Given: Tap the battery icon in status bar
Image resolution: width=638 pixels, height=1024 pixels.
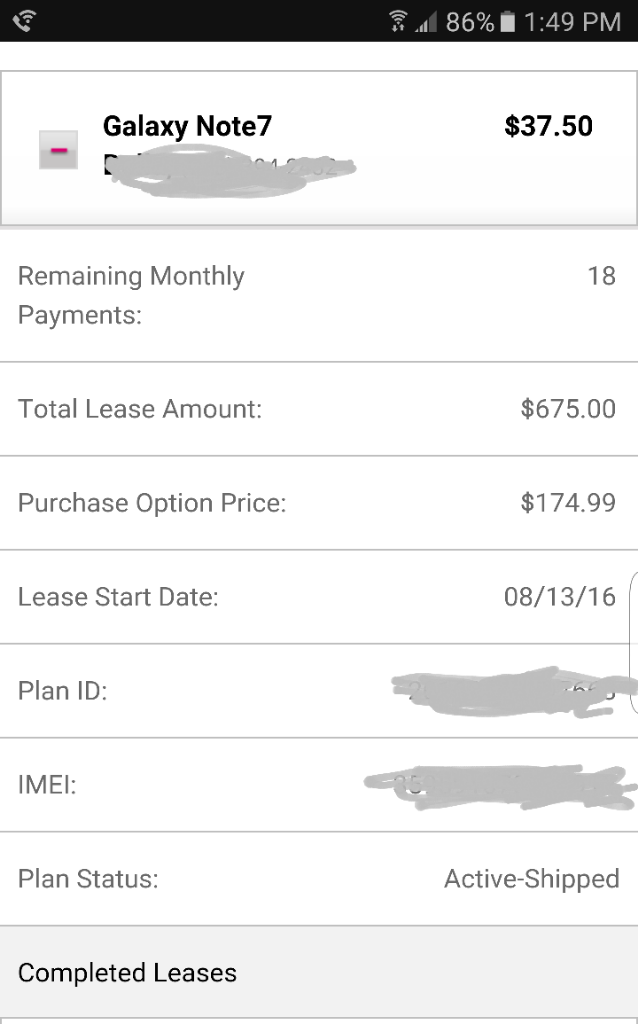Looking at the screenshot, I should click(507, 22).
